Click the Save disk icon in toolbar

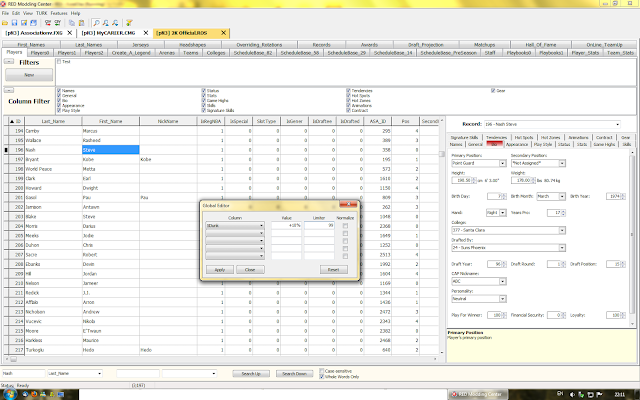[x=14, y=23]
